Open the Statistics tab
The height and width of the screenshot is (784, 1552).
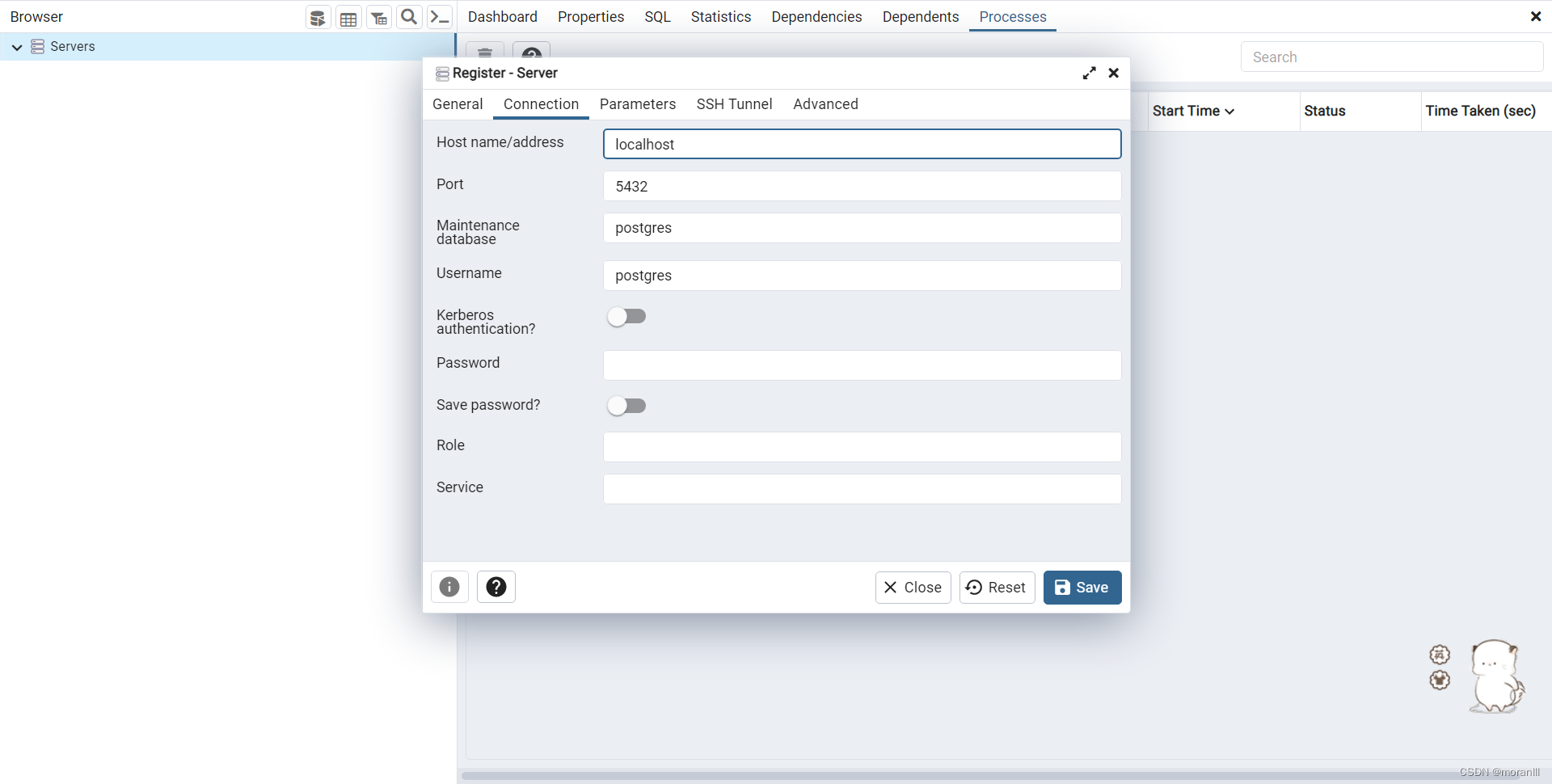click(720, 17)
